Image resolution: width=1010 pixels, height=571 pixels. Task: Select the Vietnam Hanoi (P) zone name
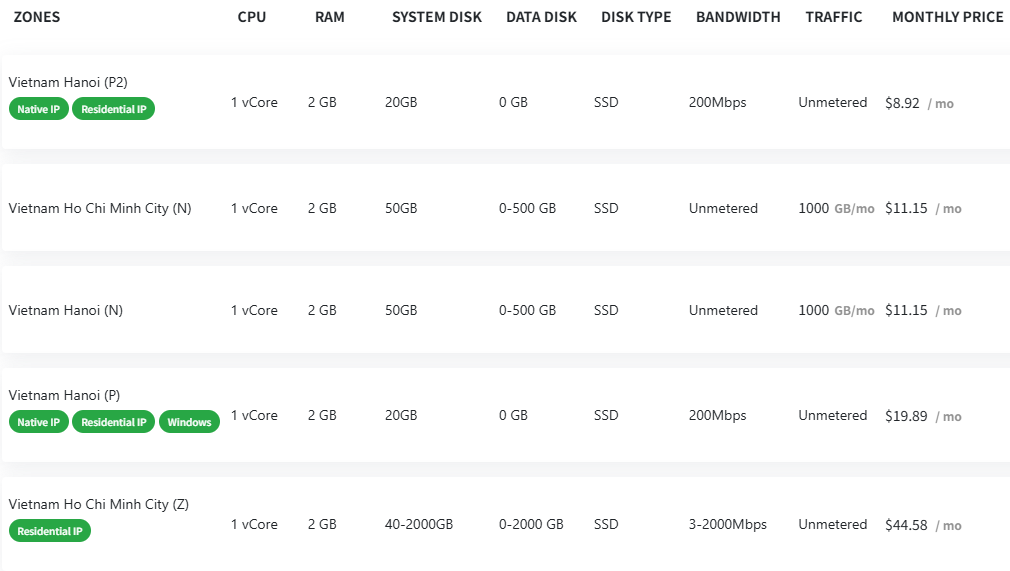pos(64,395)
